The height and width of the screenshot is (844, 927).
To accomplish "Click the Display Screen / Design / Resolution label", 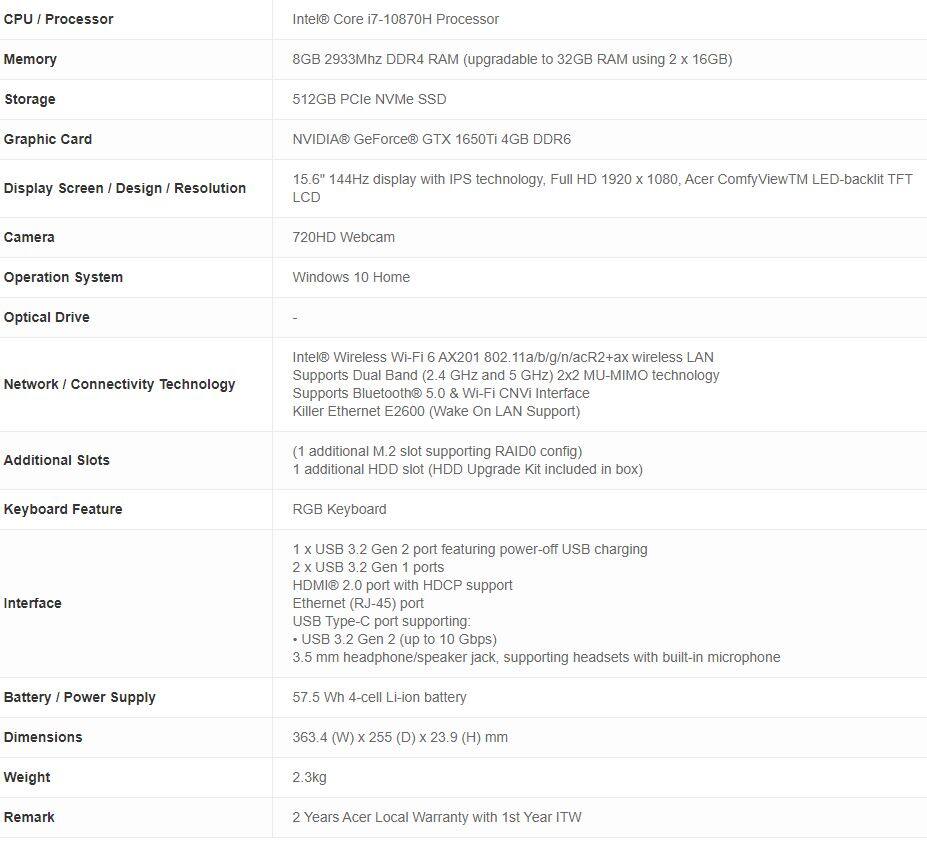I will pyautogui.click(x=125, y=188).
